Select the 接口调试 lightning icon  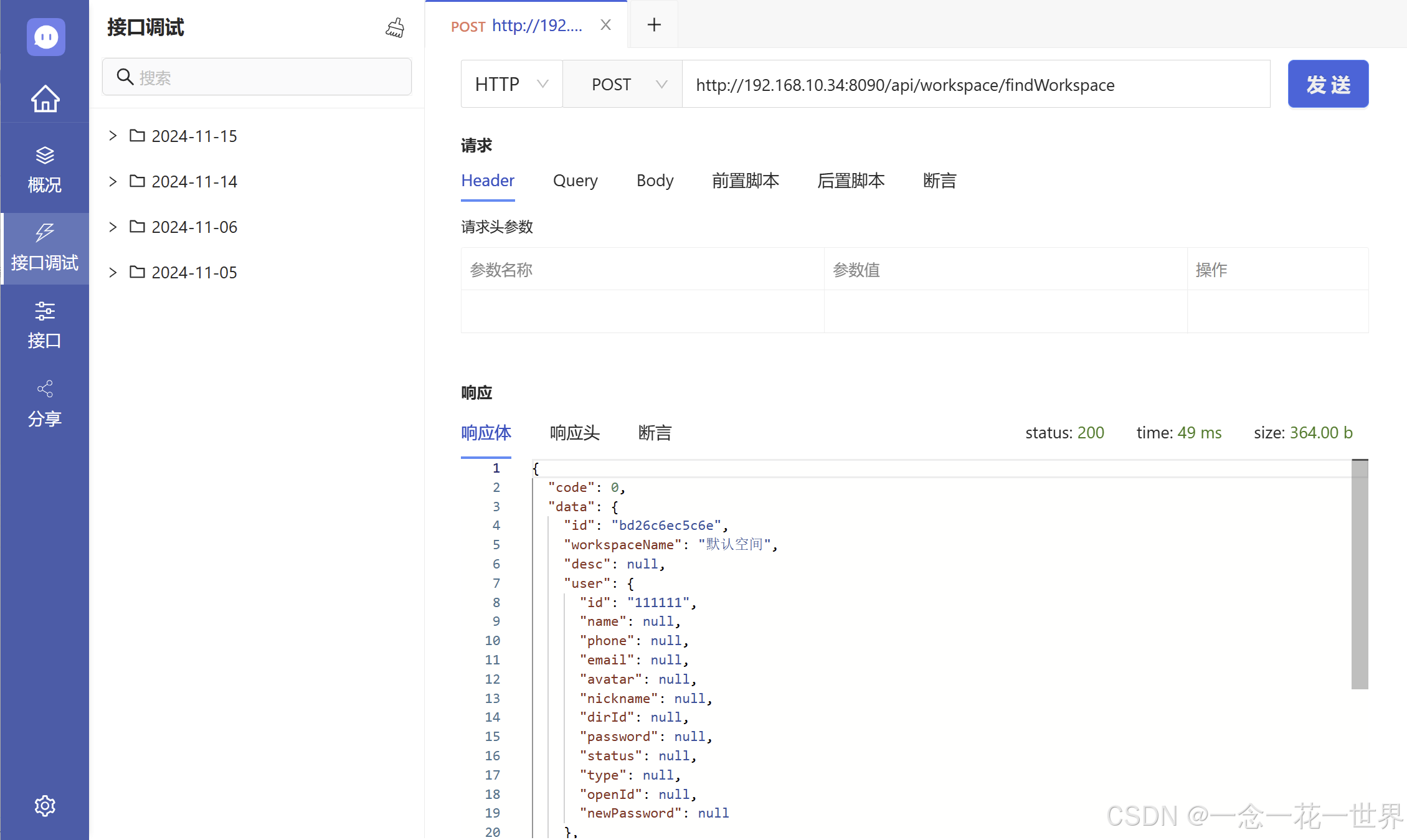[45, 233]
